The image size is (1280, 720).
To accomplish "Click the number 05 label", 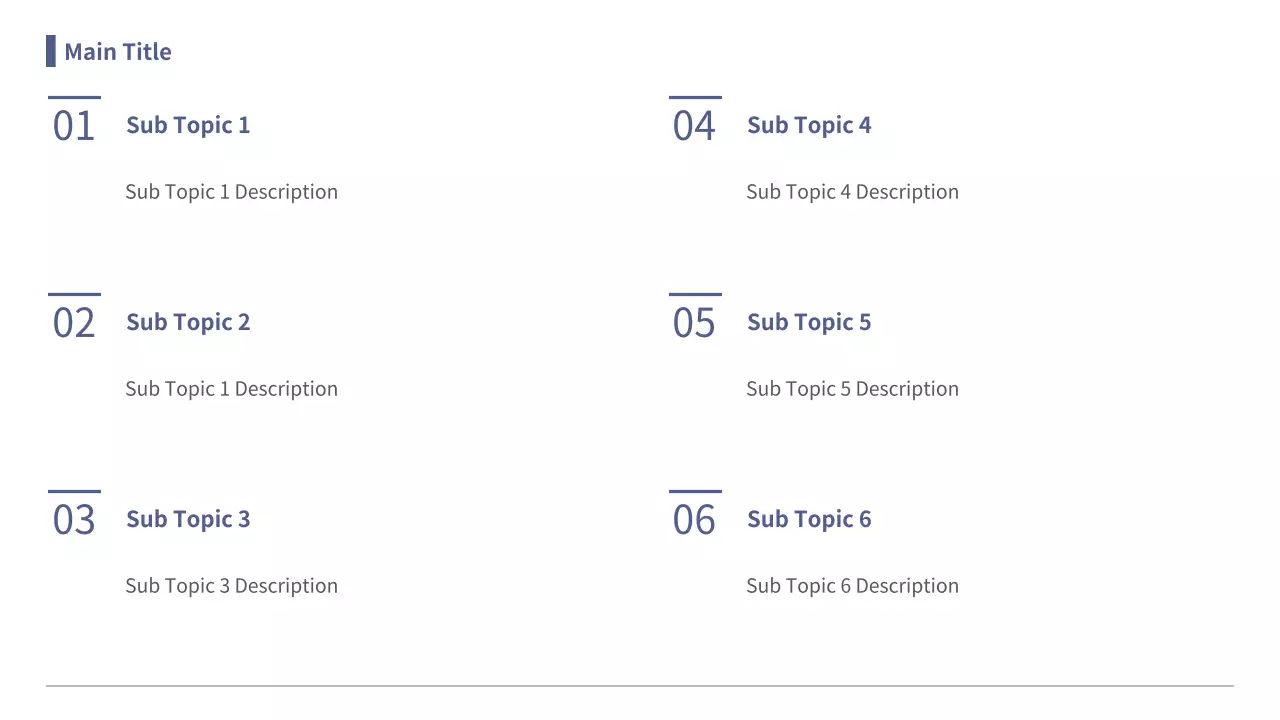I will (694, 323).
